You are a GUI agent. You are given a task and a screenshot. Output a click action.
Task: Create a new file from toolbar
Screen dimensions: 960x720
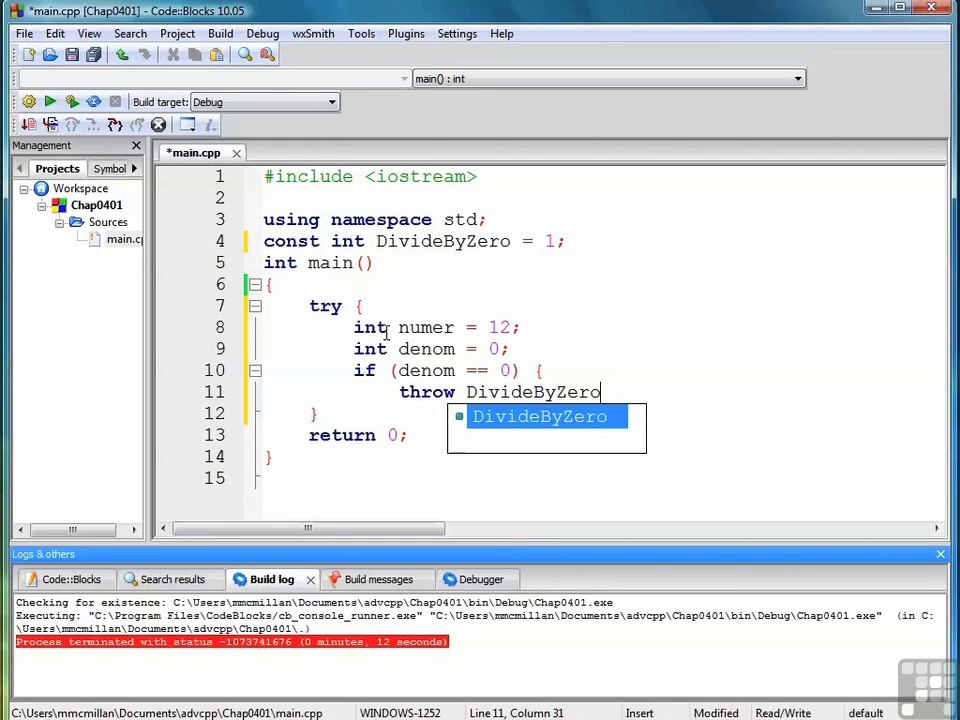(29, 54)
